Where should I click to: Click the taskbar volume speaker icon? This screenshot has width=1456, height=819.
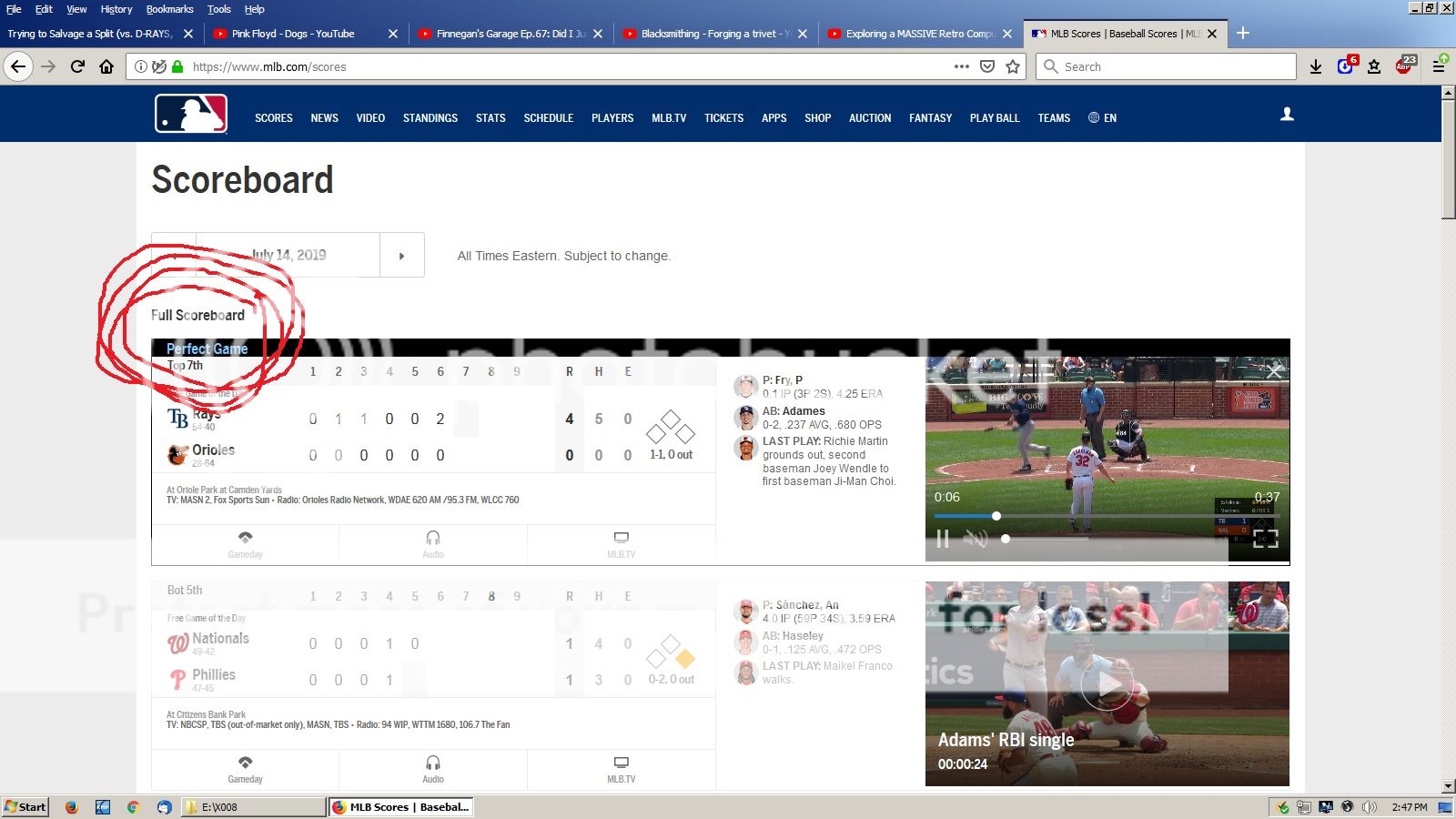1370,807
